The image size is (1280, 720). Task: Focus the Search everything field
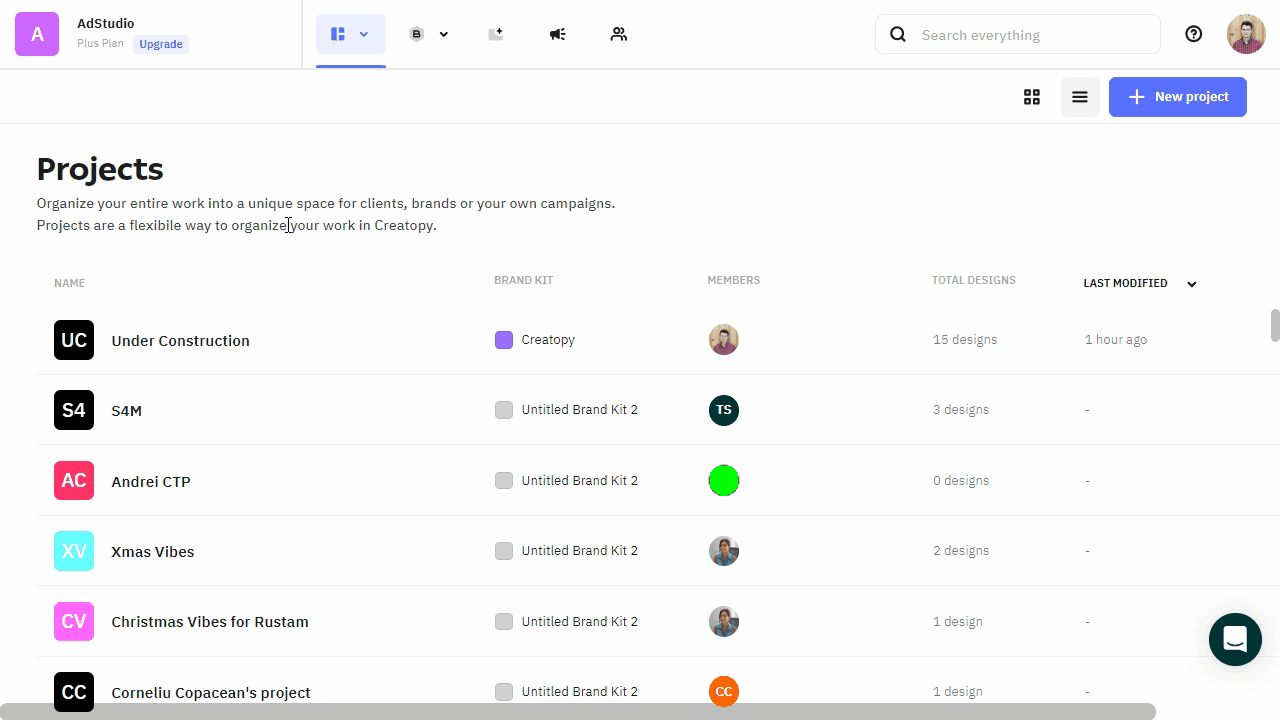tap(1018, 34)
